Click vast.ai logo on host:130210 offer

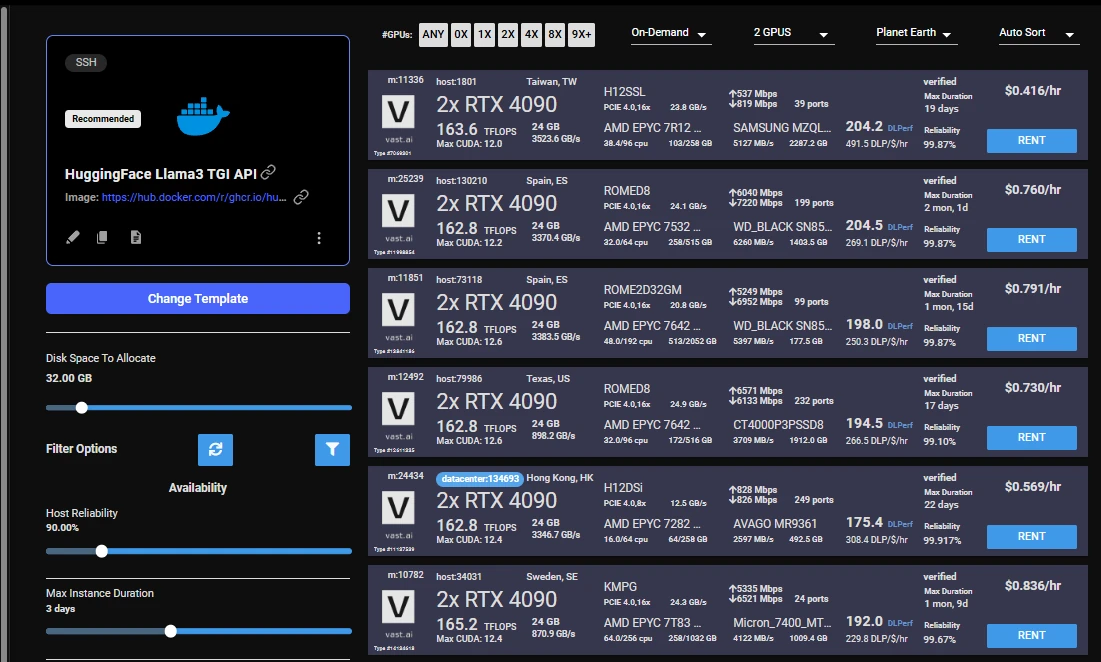coord(398,211)
